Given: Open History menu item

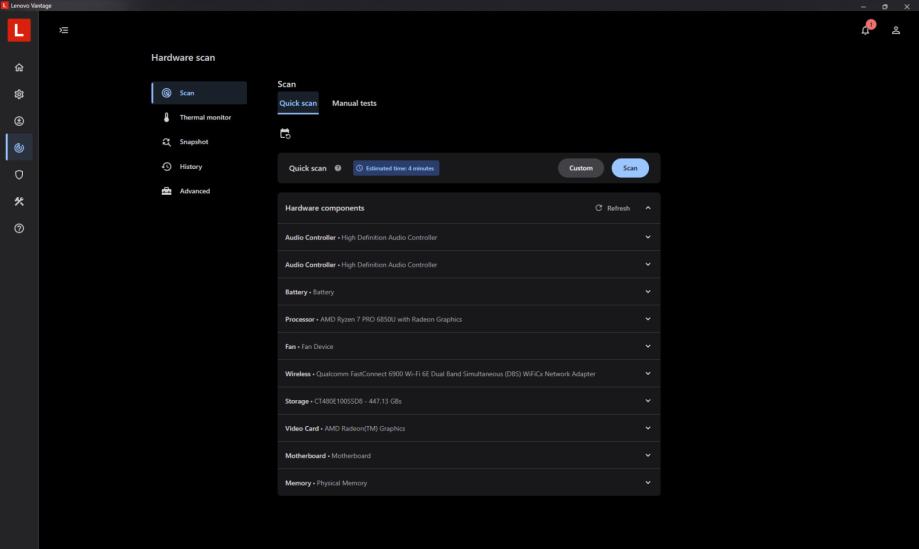Looking at the screenshot, I should click(199, 166).
